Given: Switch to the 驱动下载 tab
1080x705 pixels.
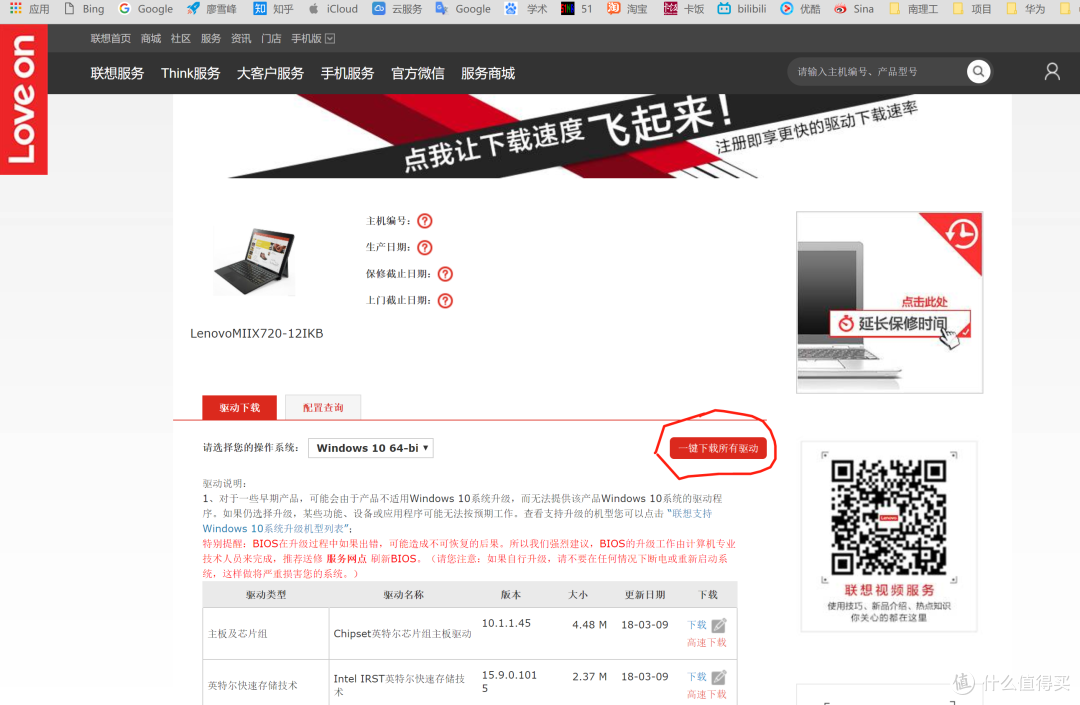Looking at the screenshot, I should (x=240, y=408).
